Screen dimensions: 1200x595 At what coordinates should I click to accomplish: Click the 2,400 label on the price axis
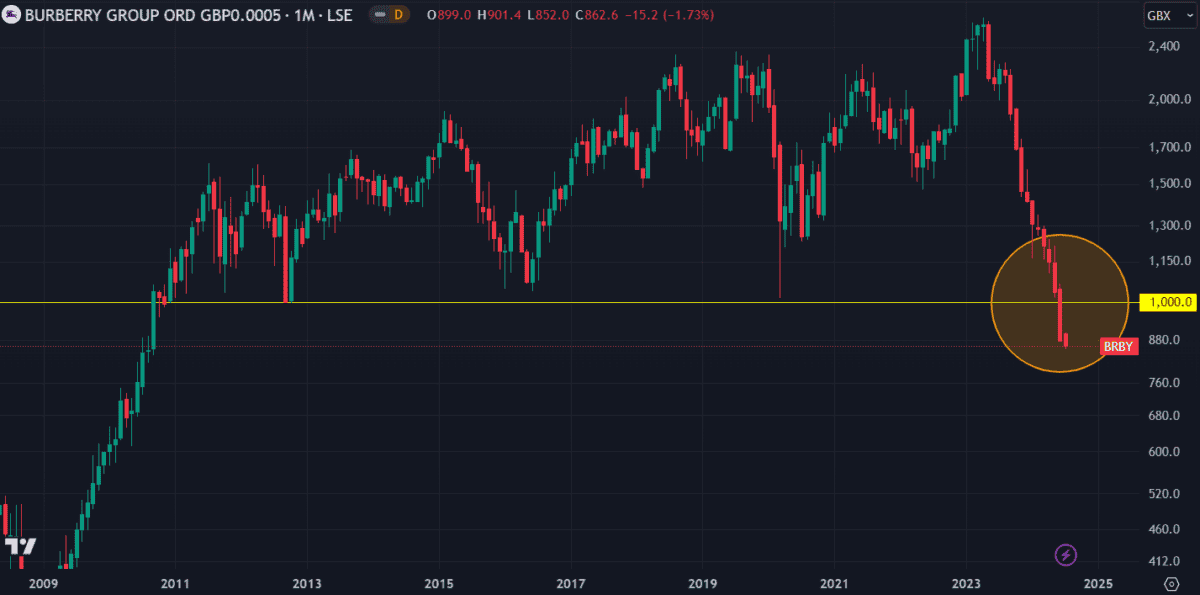click(1167, 47)
